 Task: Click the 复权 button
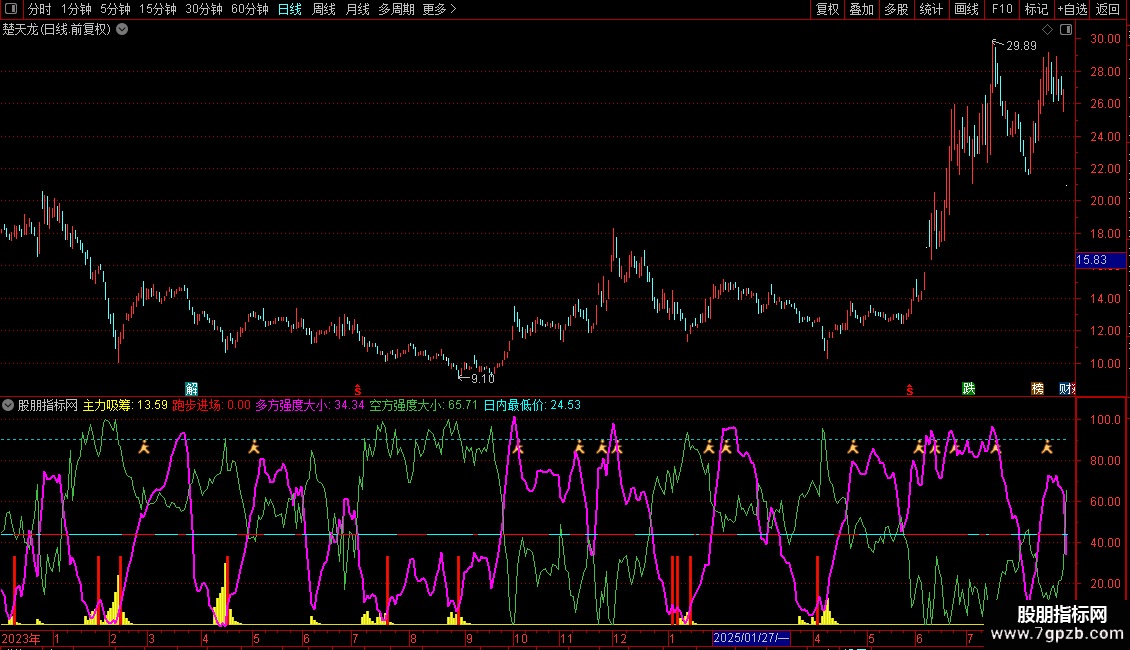click(x=828, y=9)
